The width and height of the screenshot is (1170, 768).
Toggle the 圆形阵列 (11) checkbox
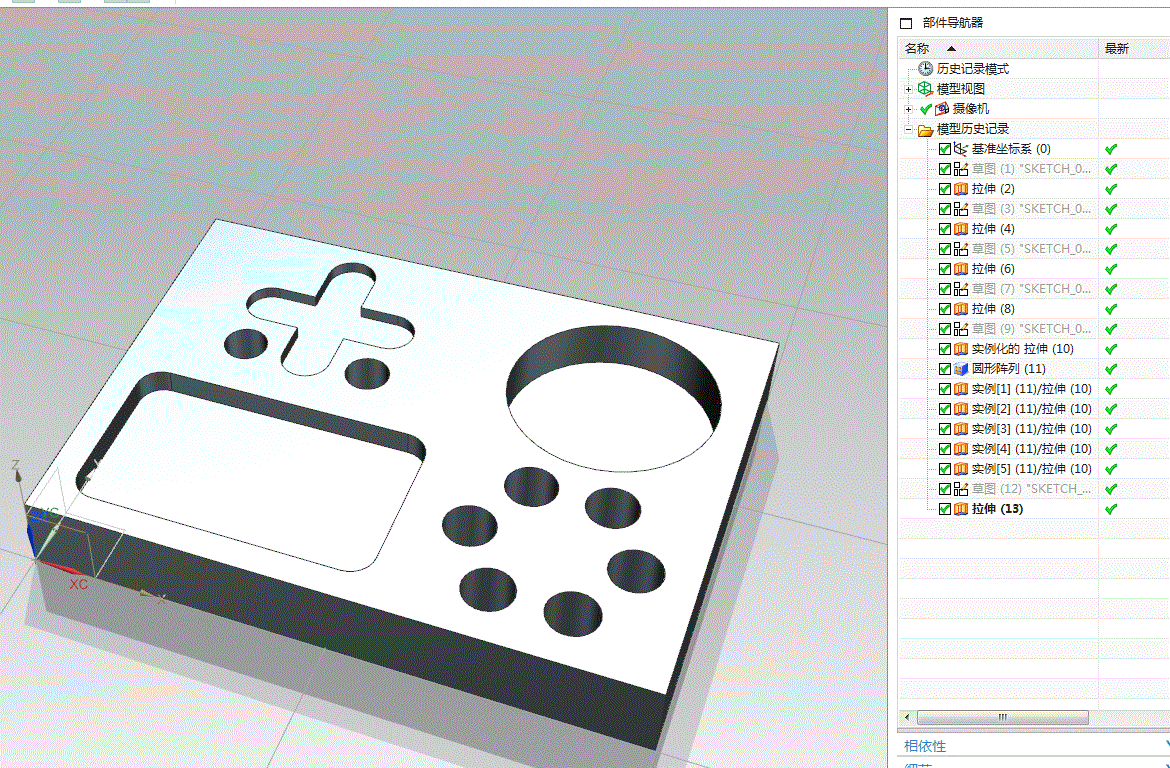tap(945, 369)
